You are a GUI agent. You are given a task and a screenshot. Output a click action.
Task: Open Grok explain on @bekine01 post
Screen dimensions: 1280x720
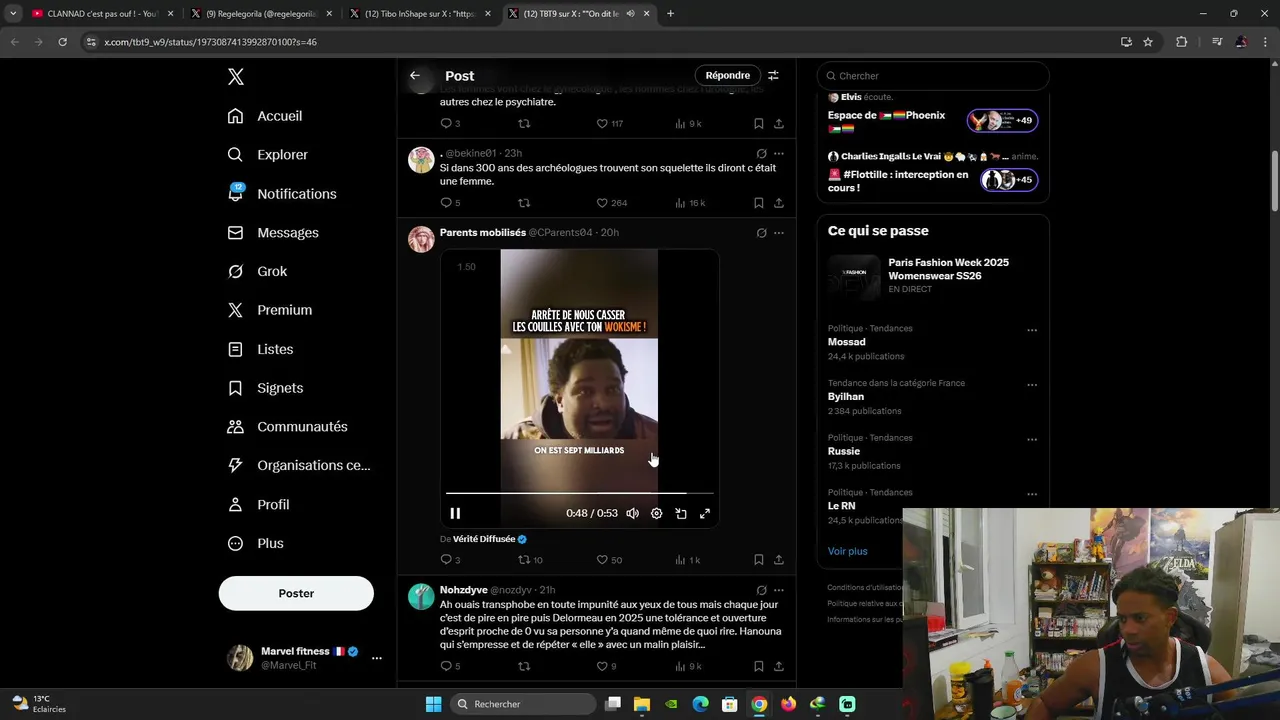[x=761, y=153]
